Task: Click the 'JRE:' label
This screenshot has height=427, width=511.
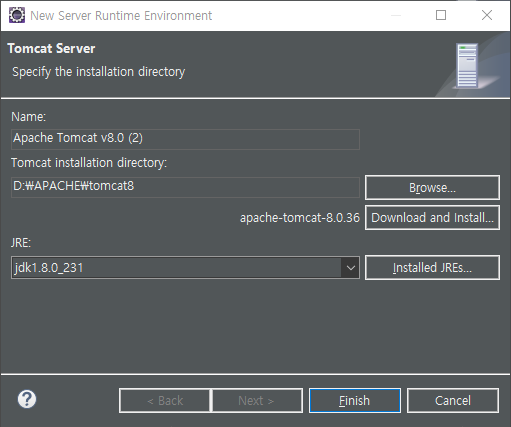Action: coord(21,243)
